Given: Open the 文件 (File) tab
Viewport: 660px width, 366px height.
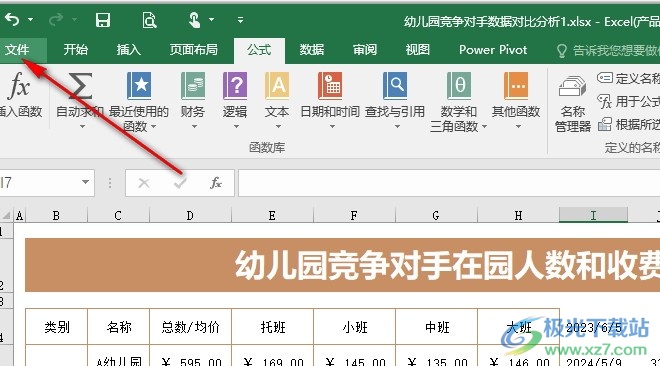Looking at the screenshot, I should coord(17,50).
